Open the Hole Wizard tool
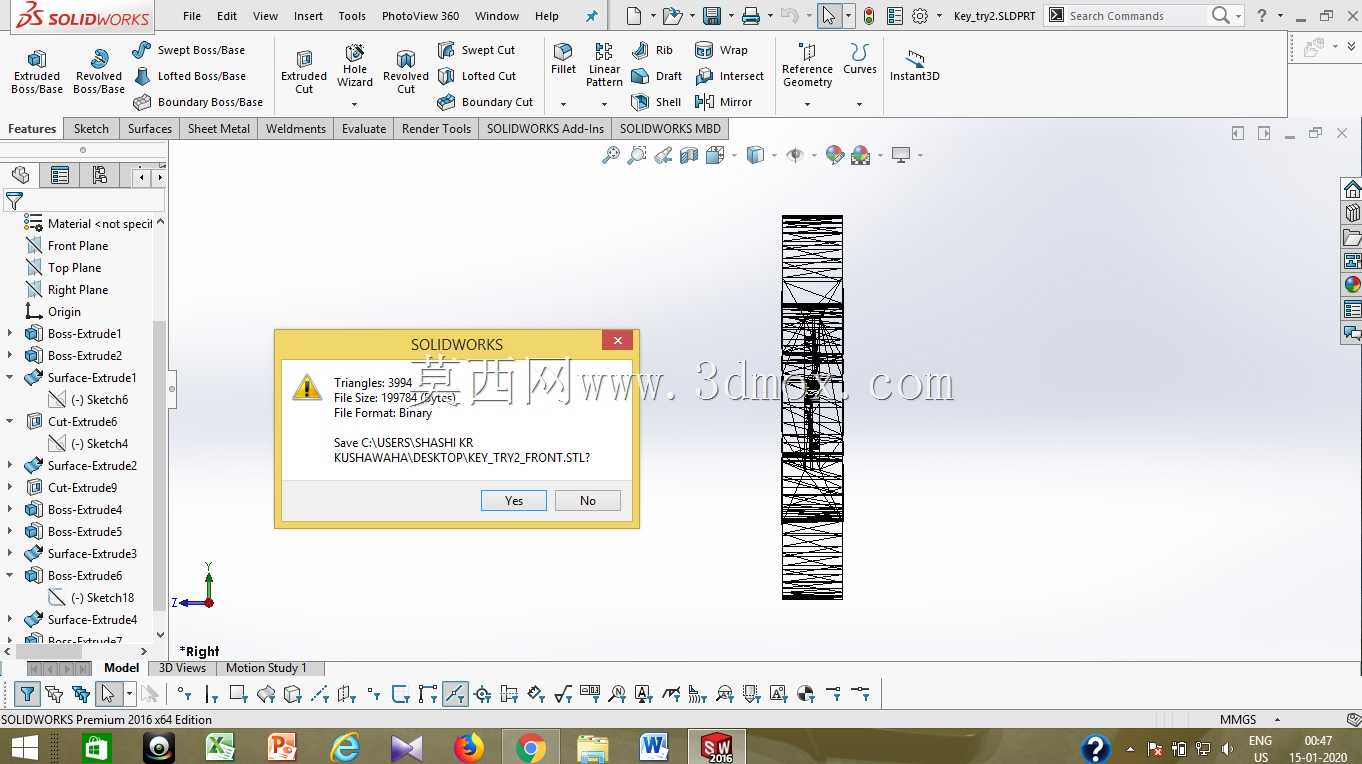Viewport: 1362px width, 764px height. coord(355,66)
